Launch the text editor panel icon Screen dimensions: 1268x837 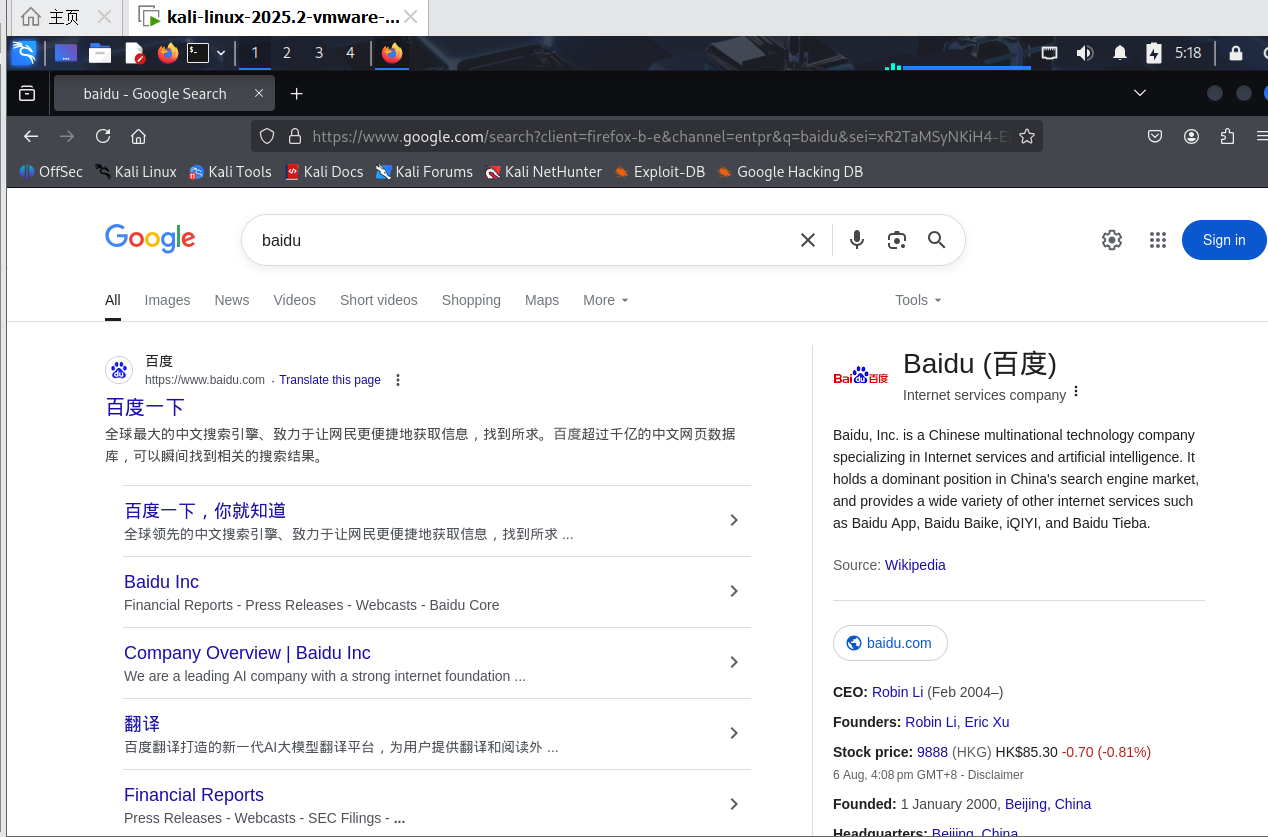click(134, 53)
